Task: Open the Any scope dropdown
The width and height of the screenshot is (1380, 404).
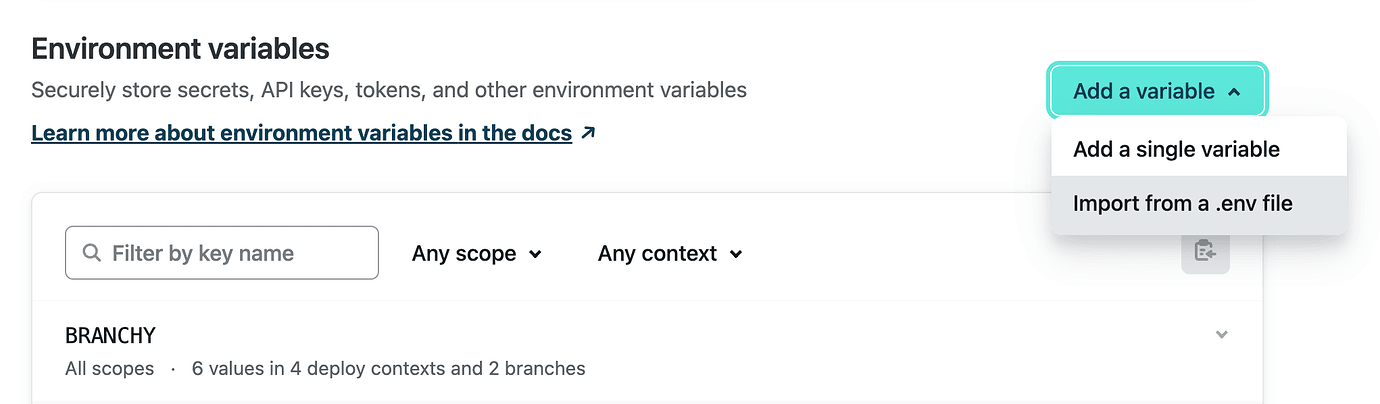Action: pos(476,254)
